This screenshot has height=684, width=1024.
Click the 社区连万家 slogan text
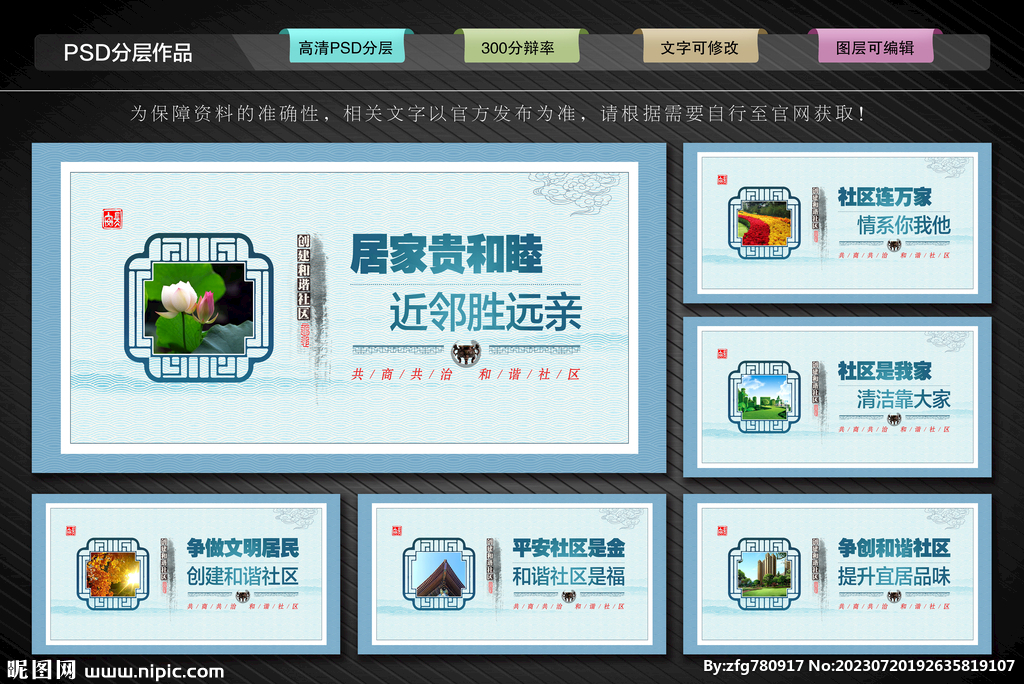[x=884, y=197]
